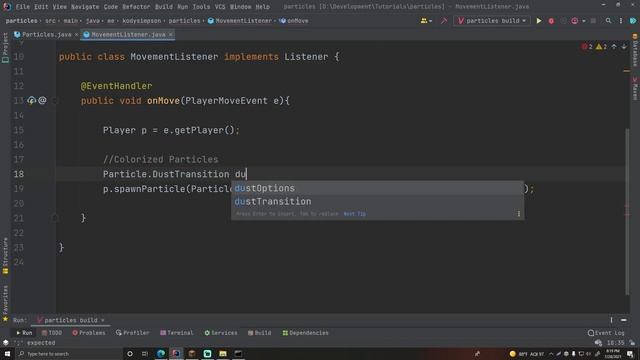Click the Next Tip link in popup
This screenshot has width=640, height=360.
354,214
